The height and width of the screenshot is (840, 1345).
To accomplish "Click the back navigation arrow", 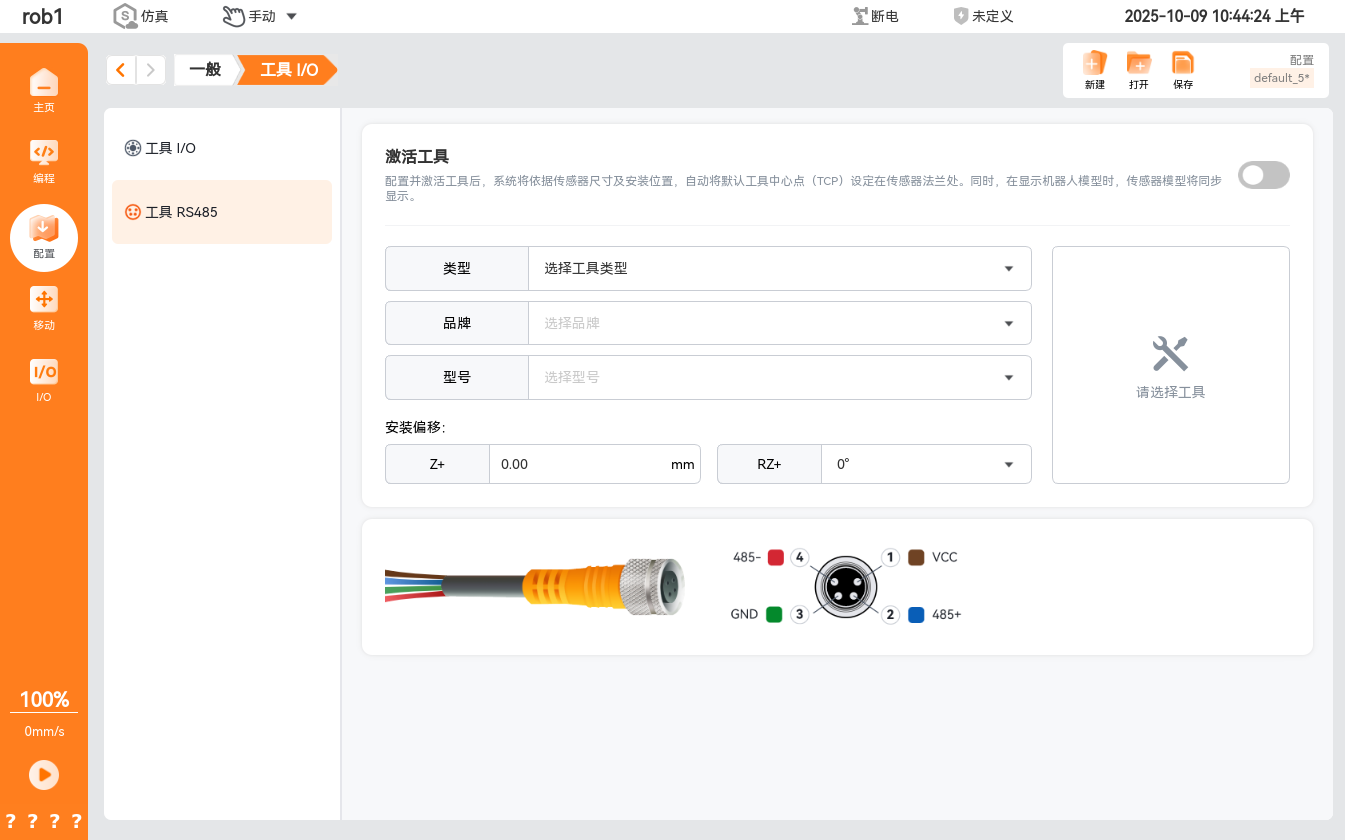I will (121, 70).
